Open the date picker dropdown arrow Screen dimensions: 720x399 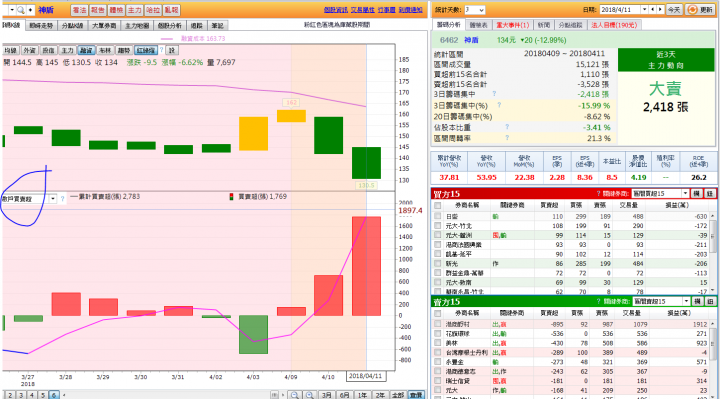645,9
